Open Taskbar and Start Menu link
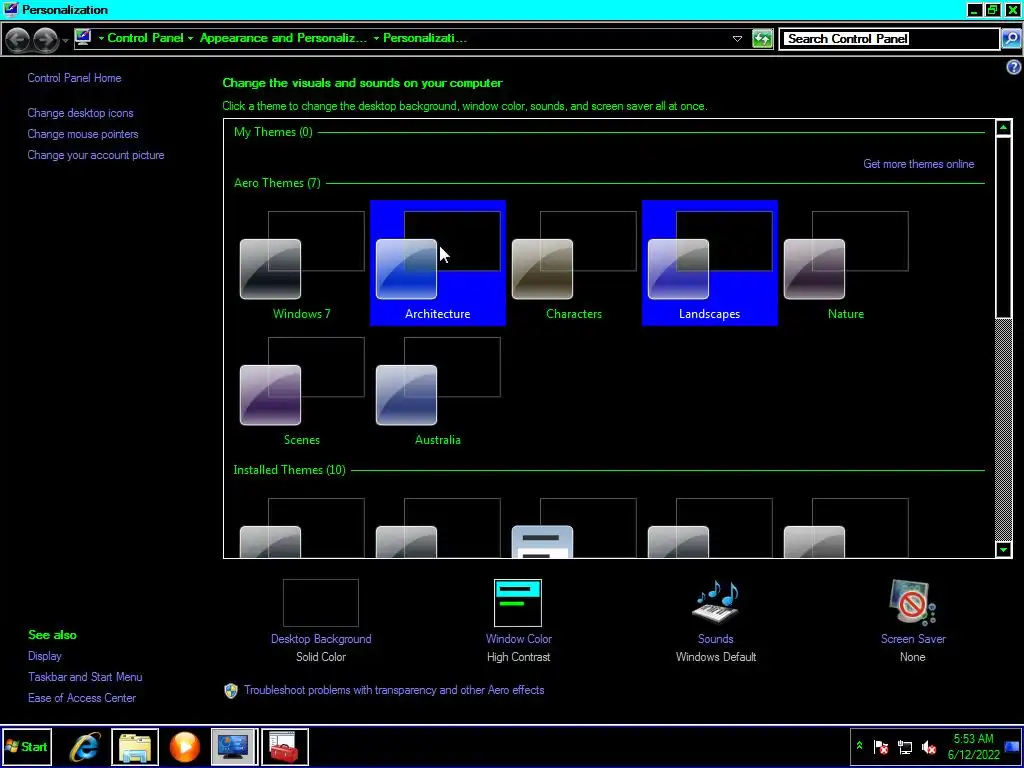The image size is (1024, 768). pos(85,677)
